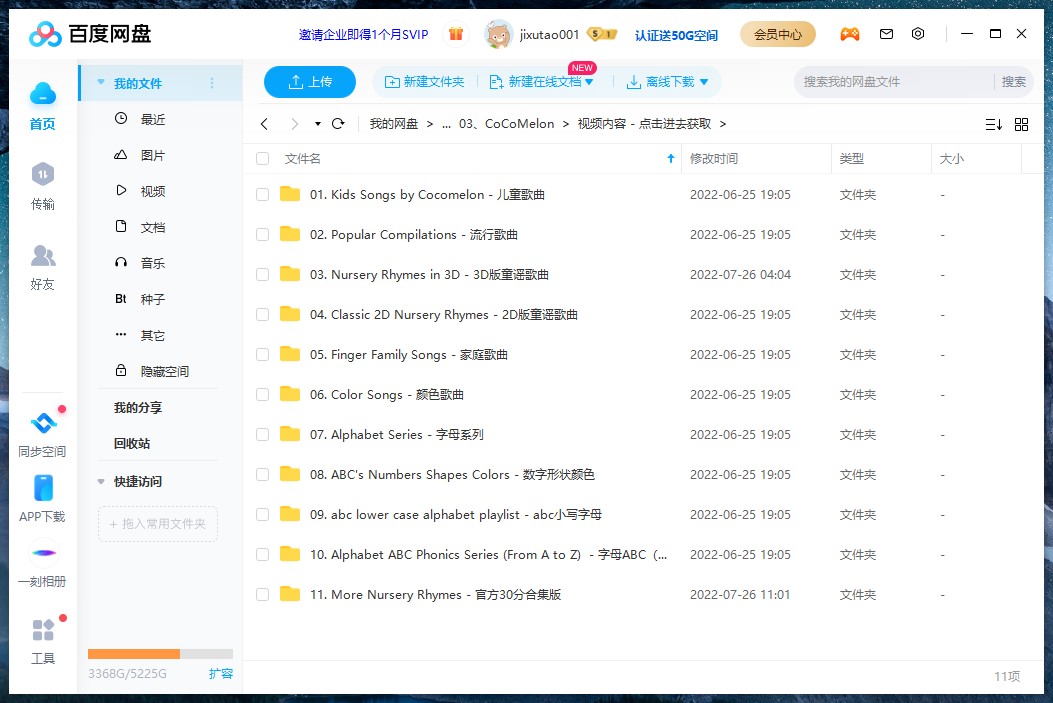Image resolution: width=1053 pixels, height=703 pixels.
Task: Go back with the left arrow
Action: (x=265, y=124)
